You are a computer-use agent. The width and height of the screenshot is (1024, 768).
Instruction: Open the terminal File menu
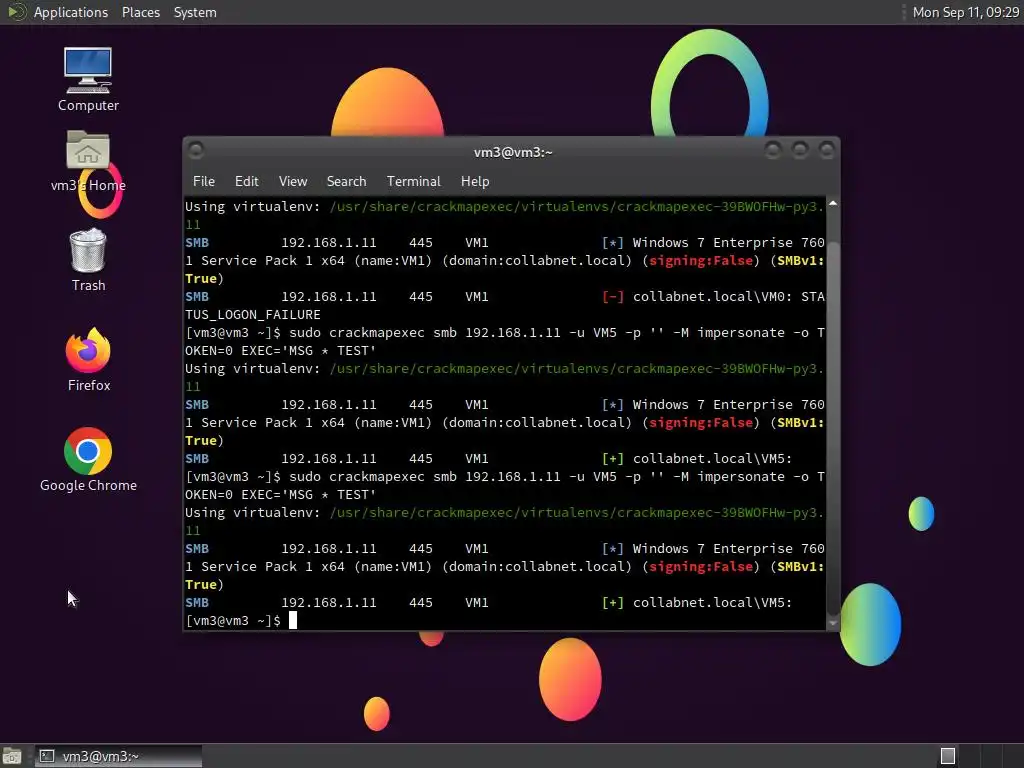click(x=204, y=182)
